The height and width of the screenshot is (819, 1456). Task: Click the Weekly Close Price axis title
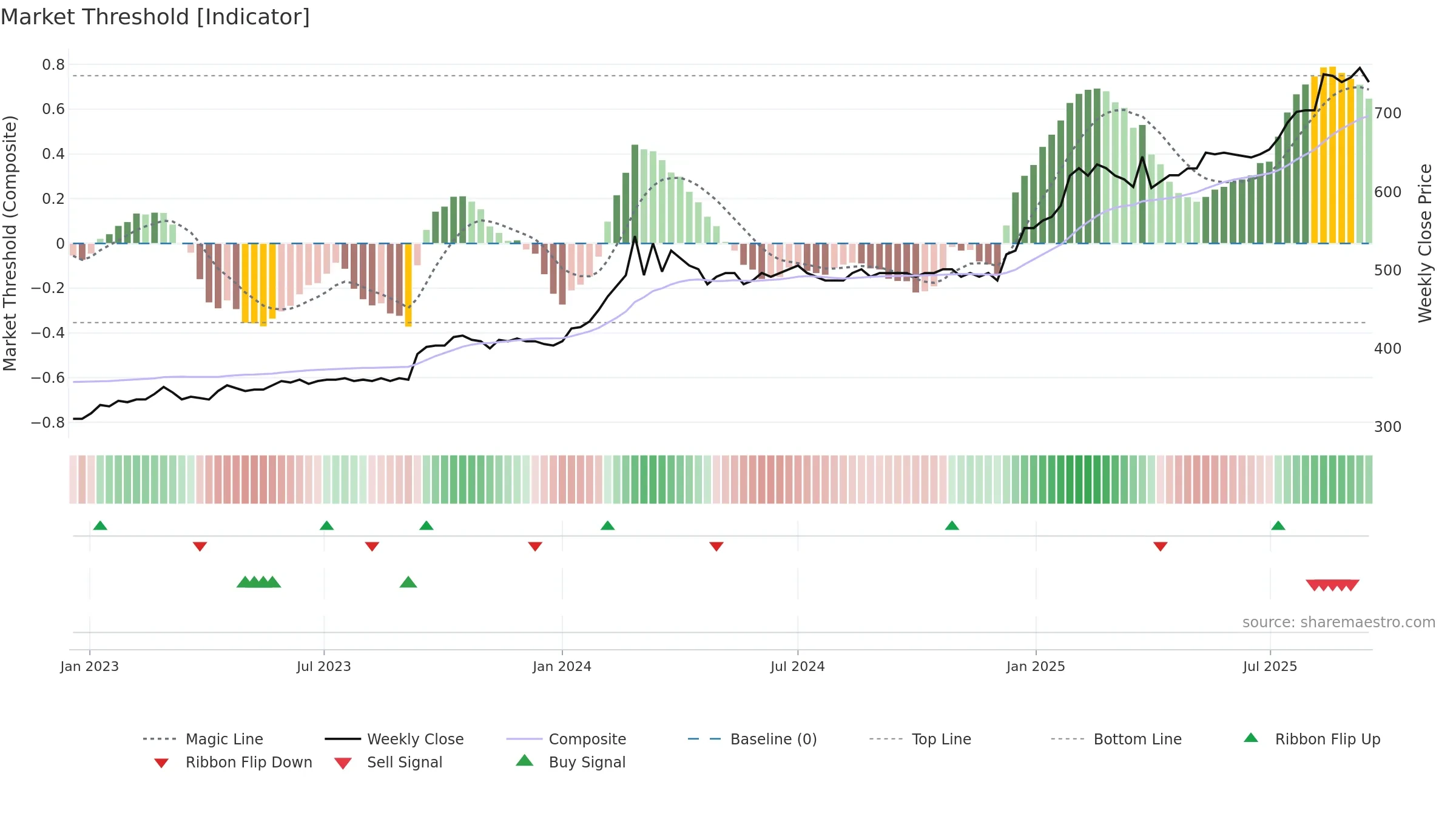click(1425, 243)
